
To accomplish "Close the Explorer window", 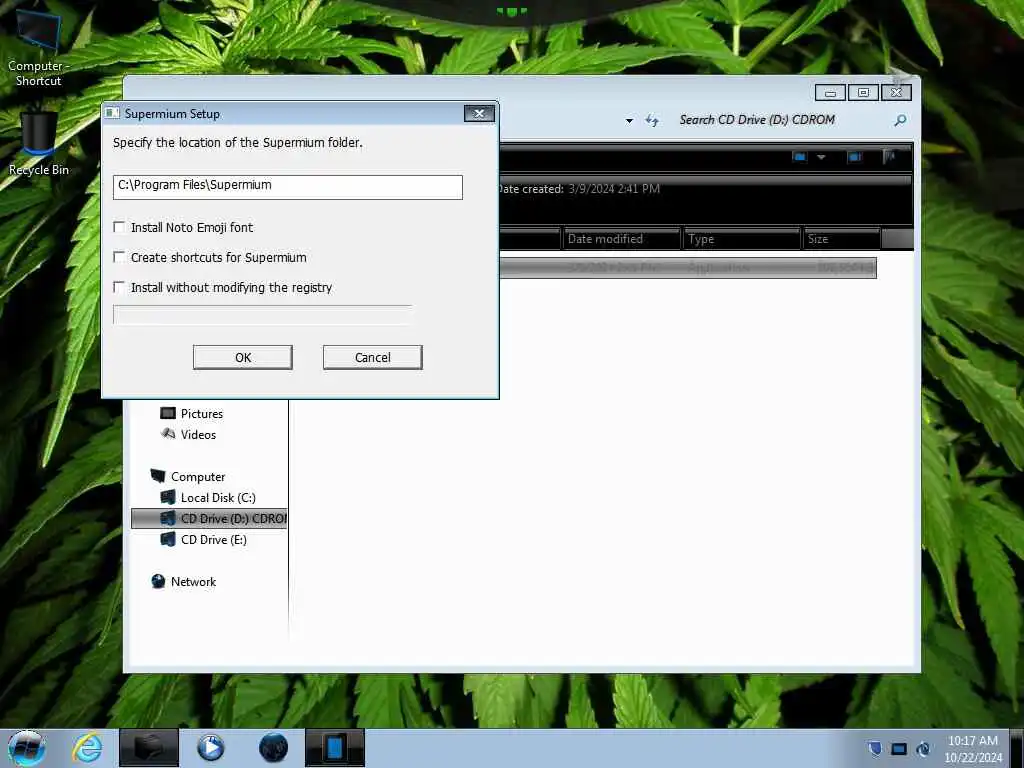I will click(896, 93).
